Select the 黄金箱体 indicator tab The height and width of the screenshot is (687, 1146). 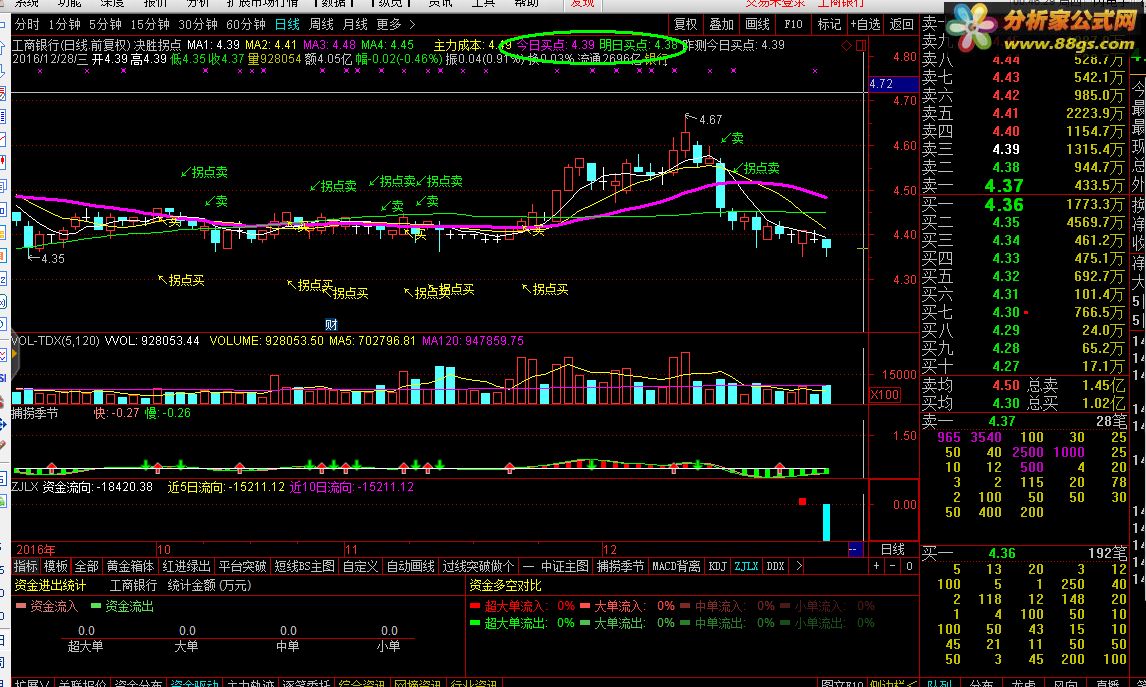[130, 566]
